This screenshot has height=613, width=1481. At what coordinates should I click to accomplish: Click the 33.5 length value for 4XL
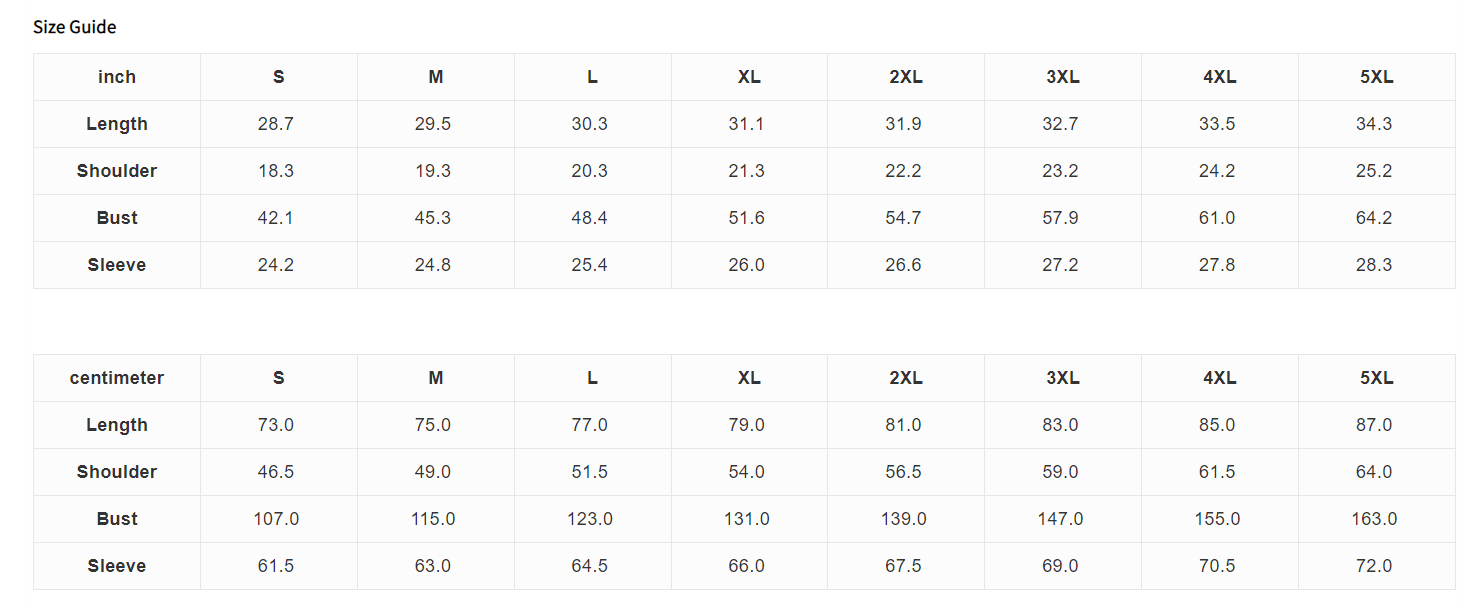(1217, 124)
